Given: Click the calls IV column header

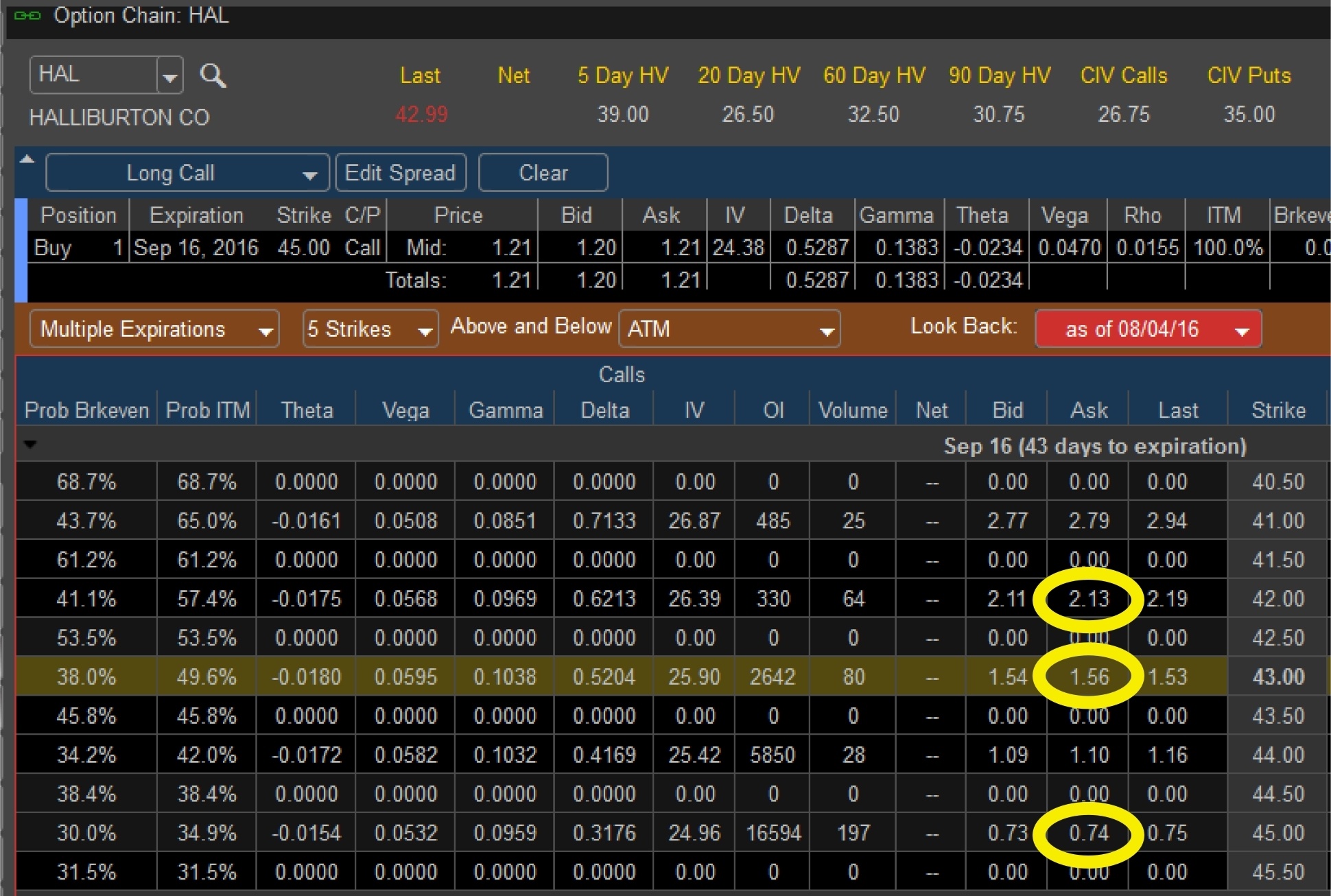Looking at the screenshot, I should click(694, 410).
